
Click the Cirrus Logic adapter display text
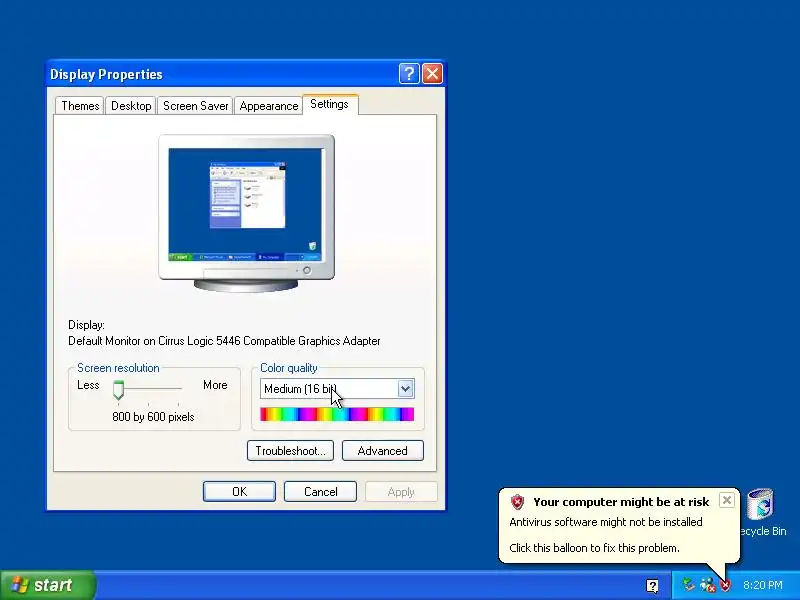[224, 341]
